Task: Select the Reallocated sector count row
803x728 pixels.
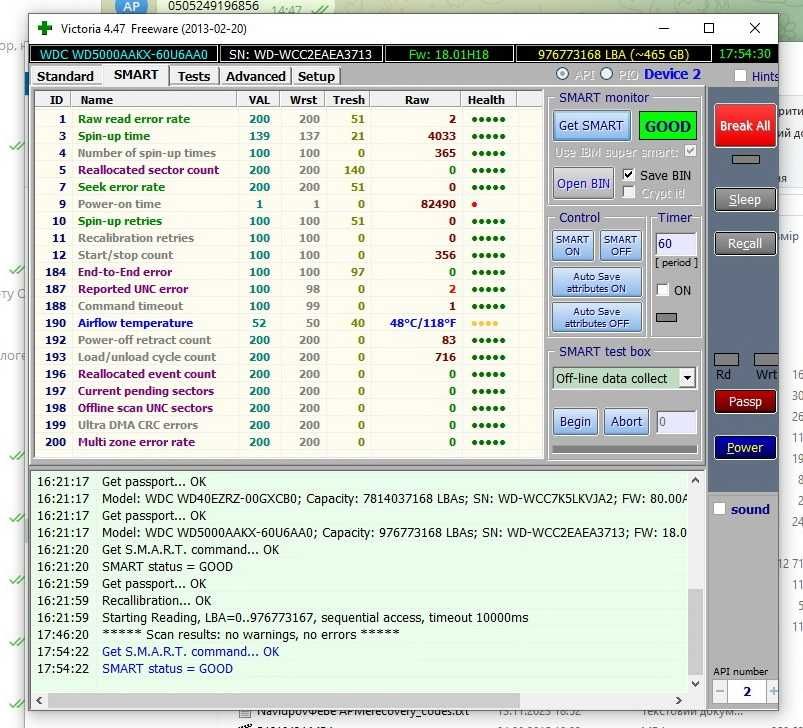Action: tap(288, 170)
